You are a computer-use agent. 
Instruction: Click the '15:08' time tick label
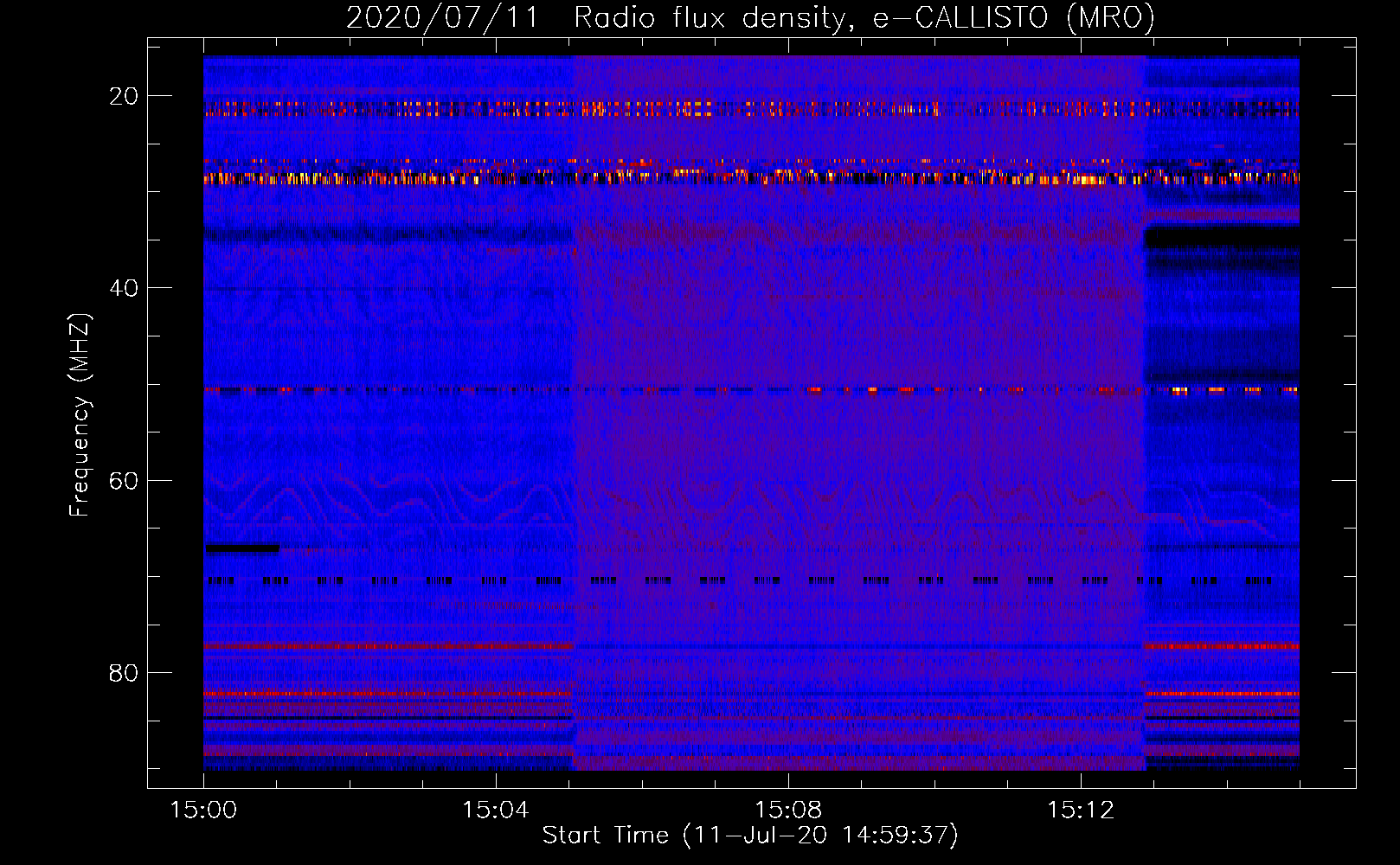point(787,811)
